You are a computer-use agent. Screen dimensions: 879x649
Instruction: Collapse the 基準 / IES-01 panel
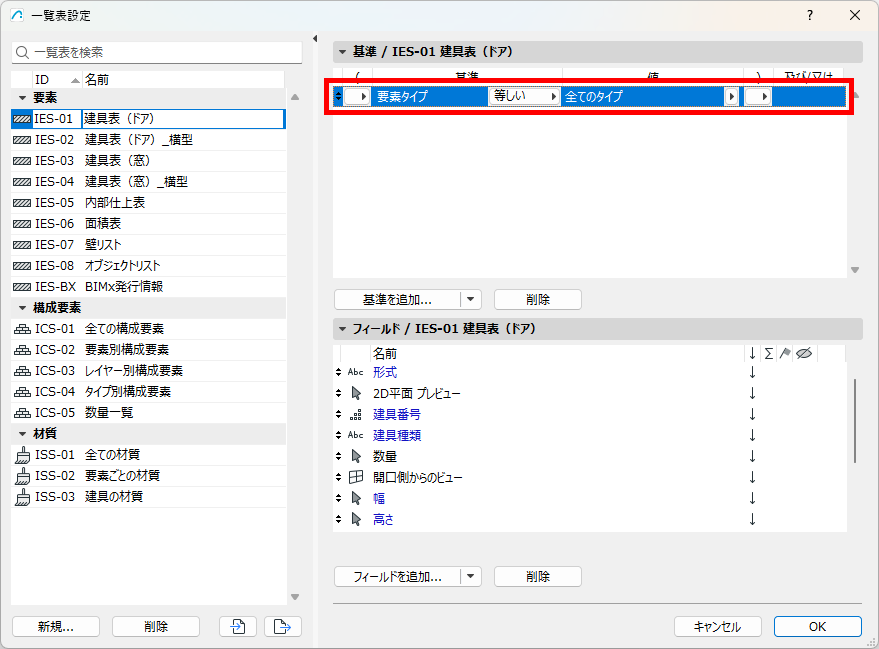pyautogui.click(x=342, y=52)
